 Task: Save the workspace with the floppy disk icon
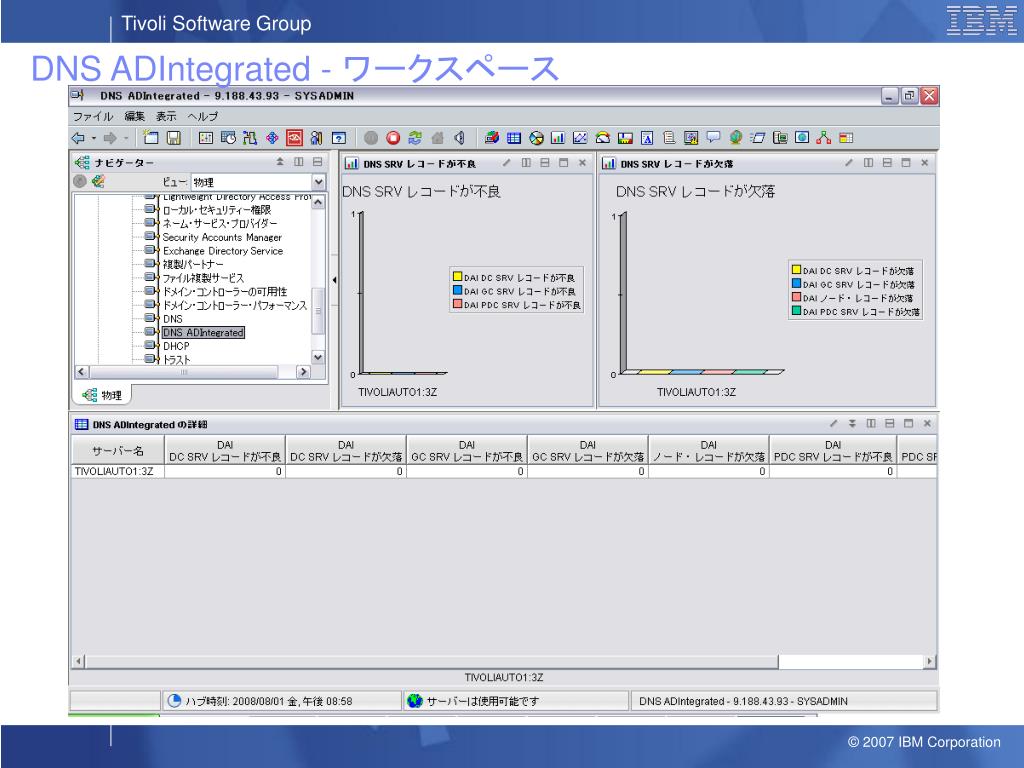click(x=173, y=137)
